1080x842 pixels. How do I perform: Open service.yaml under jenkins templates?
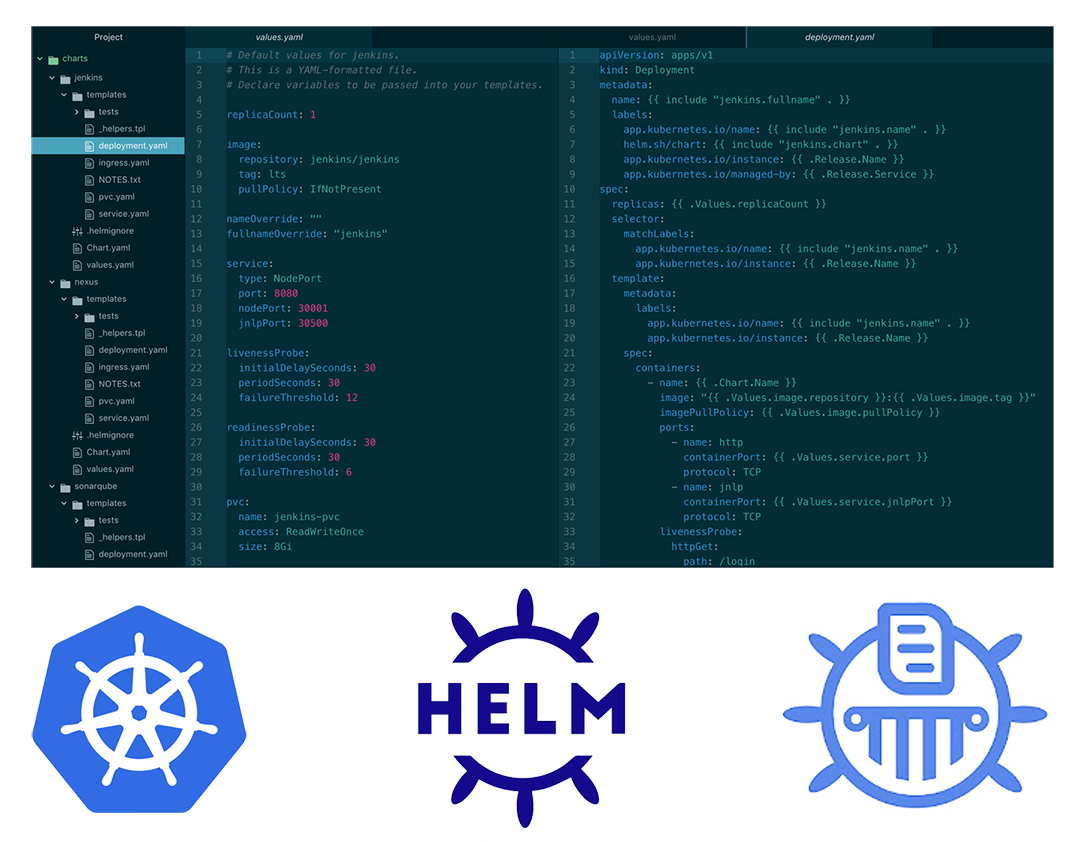[x=123, y=214]
